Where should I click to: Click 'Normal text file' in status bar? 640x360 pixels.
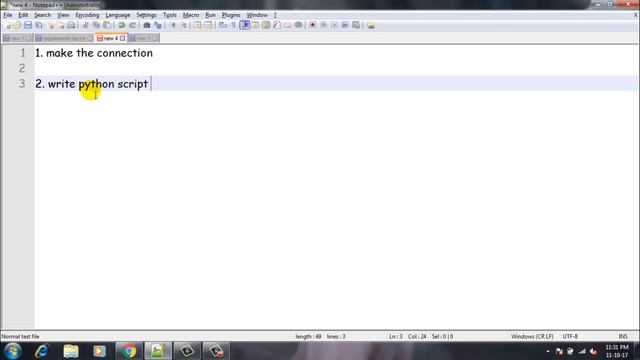(x=20, y=336)
